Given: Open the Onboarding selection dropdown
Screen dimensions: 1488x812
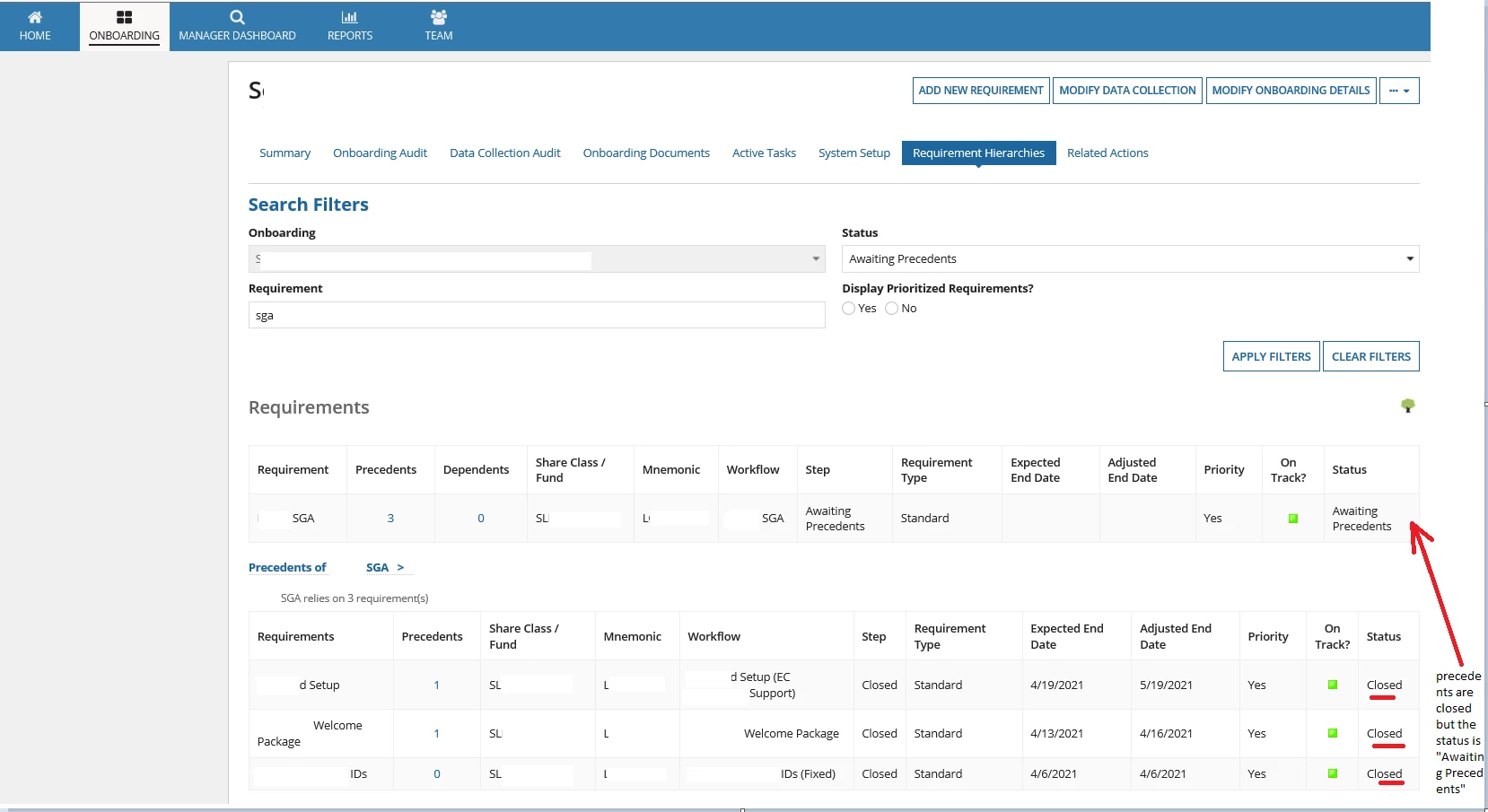Looking at the screenshot, I should click(x=537, y=258).
